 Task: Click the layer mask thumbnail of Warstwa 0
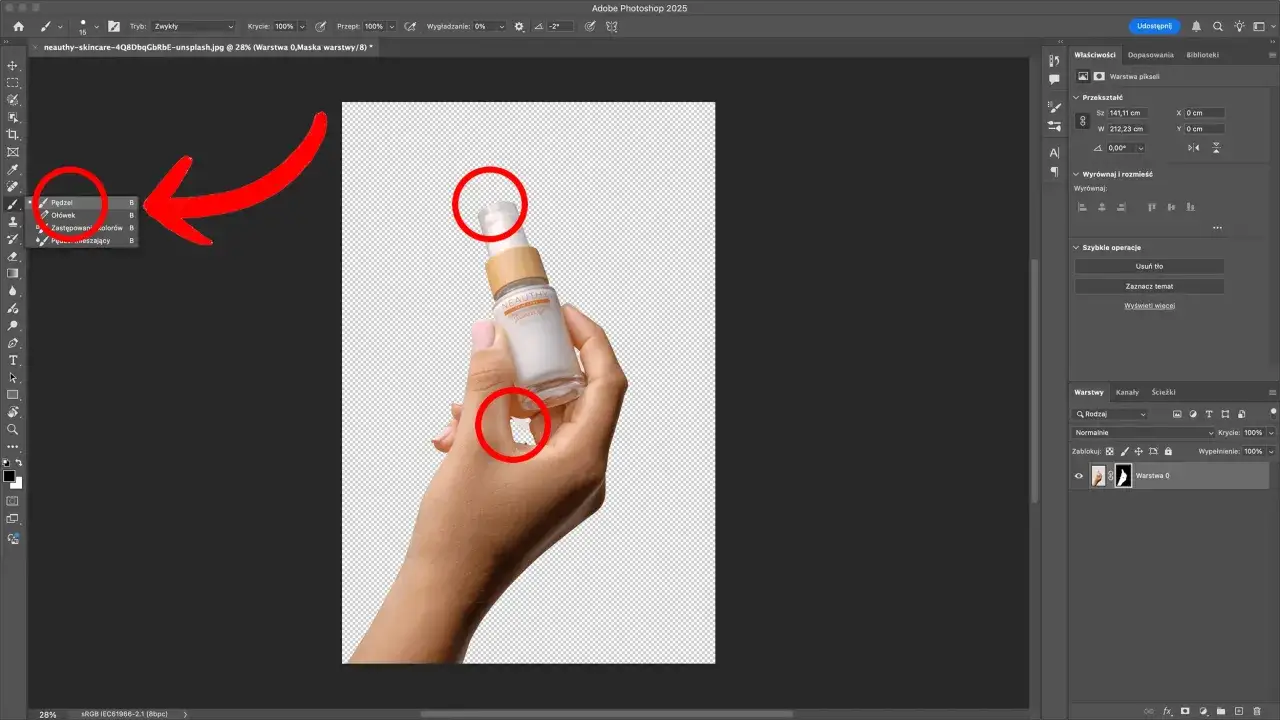[x=1124, y=476]
